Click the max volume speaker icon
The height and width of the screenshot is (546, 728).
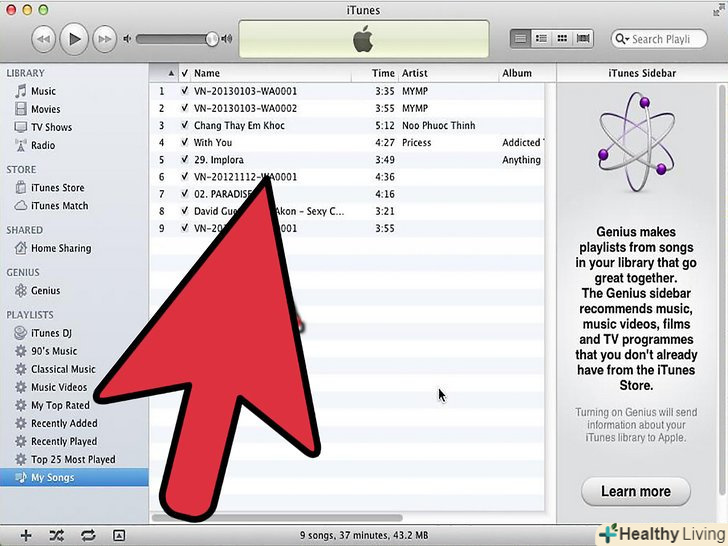point(227,39)
